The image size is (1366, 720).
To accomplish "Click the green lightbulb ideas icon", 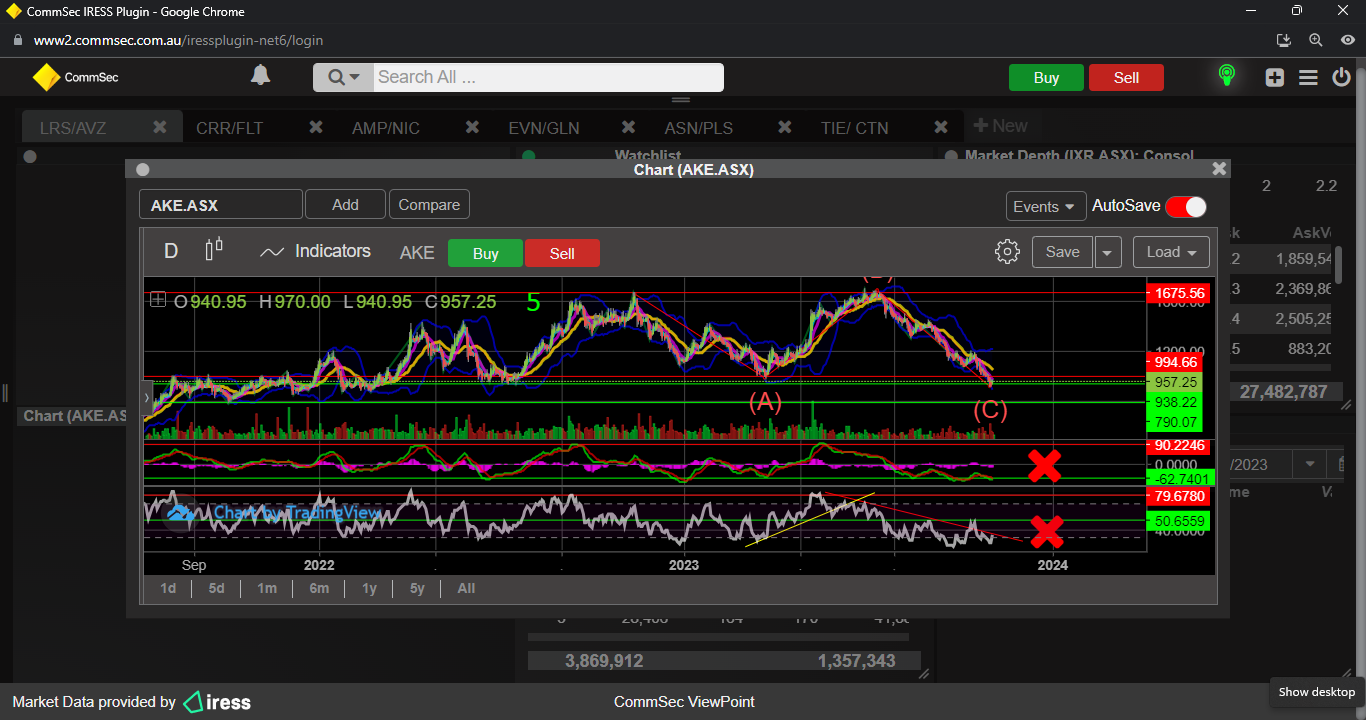I will pyautogui.click(x=1226, y=76).
